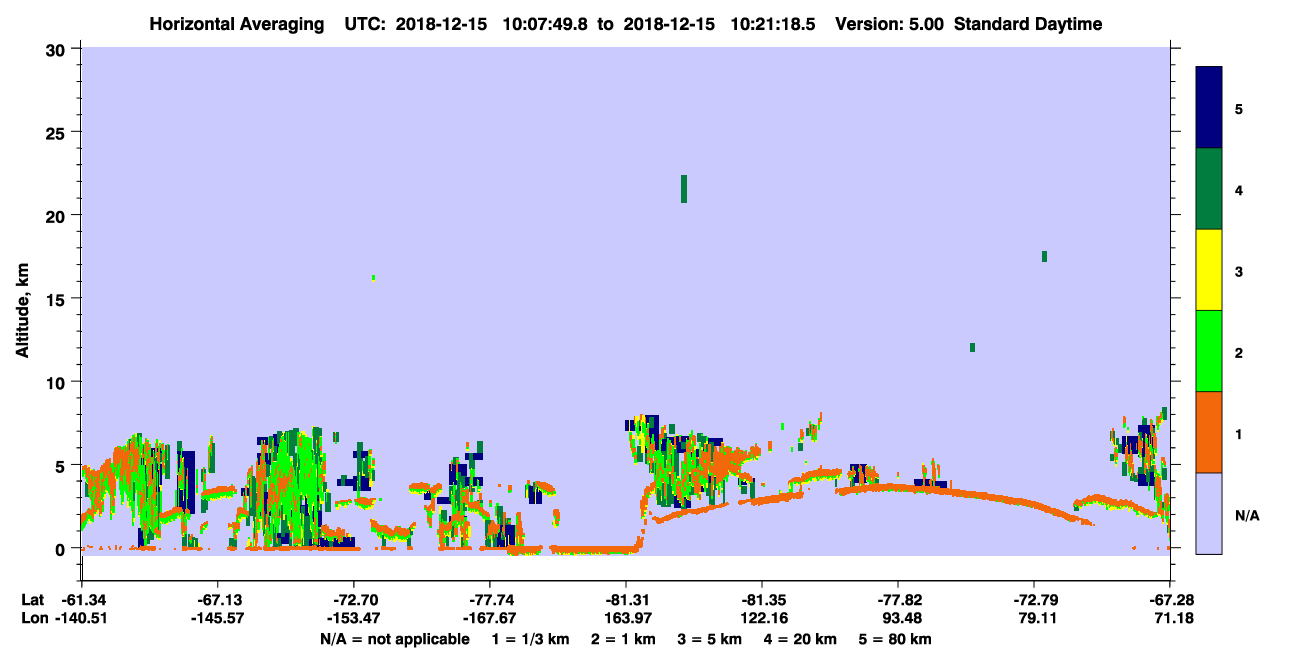The image size is (1300, 667).
Task: Click legend text 'N/A = not applicable'
Action: click(x=394, y=639)
